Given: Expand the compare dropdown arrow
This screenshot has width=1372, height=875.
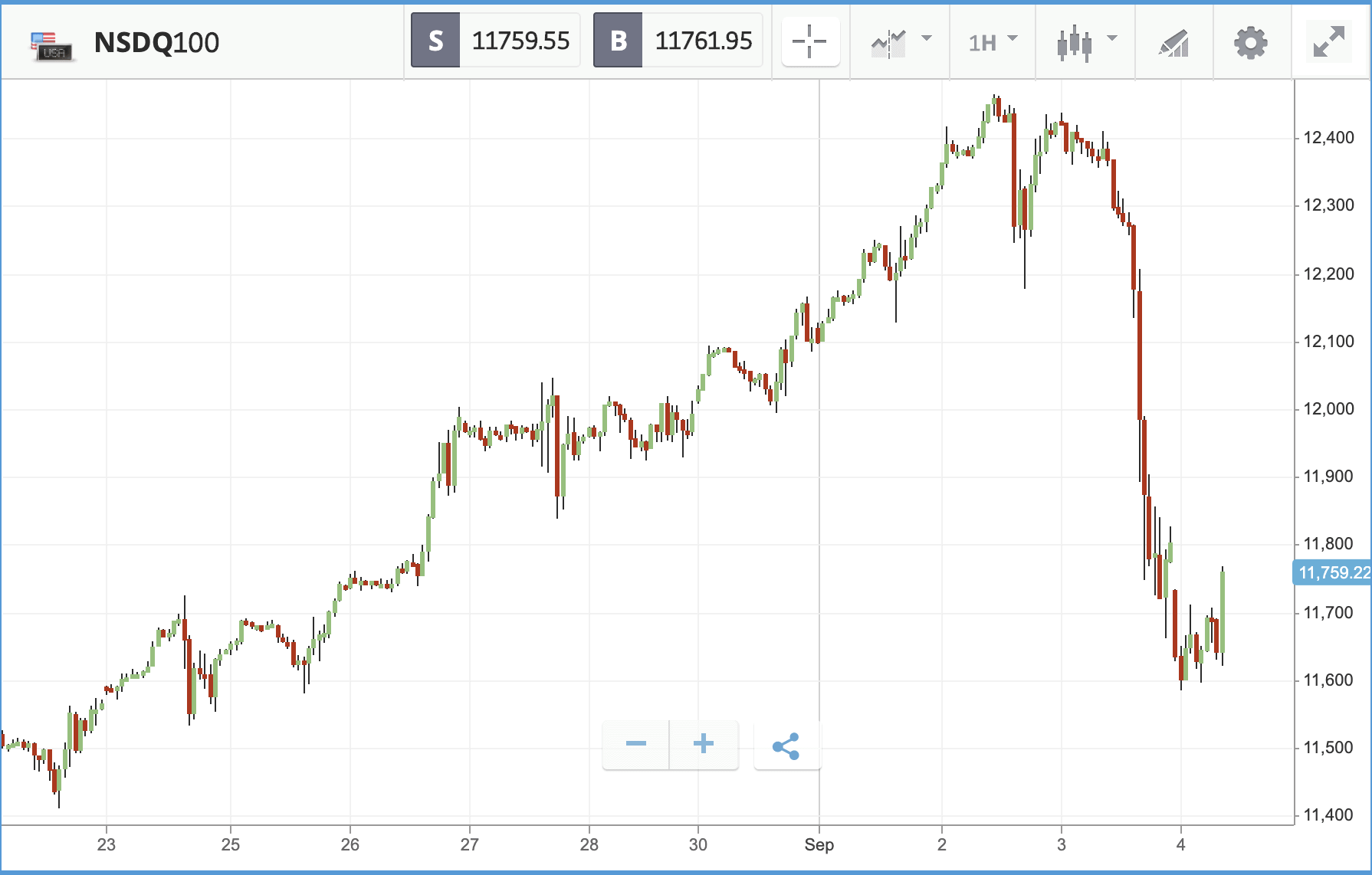Looking at the screenshot, I should click(927, 38).
